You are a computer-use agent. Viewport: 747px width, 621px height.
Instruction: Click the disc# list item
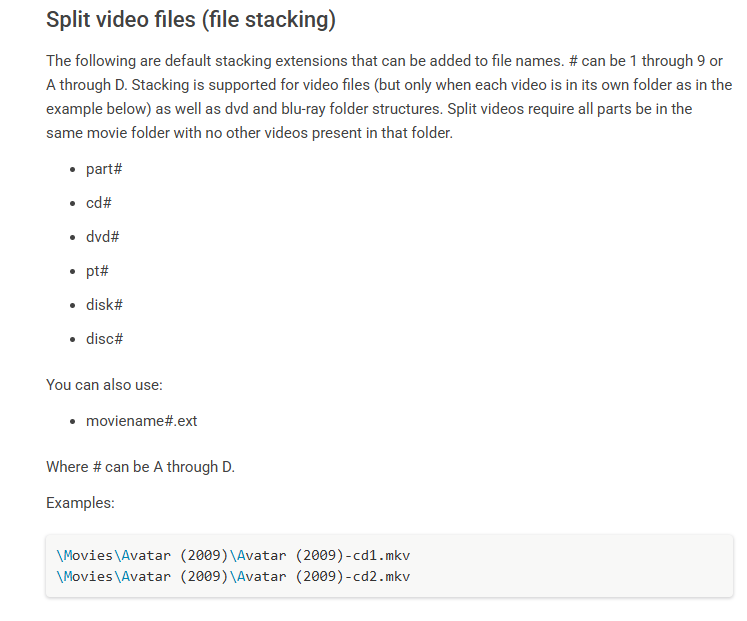pyautogui.click(x=104, y=339)
